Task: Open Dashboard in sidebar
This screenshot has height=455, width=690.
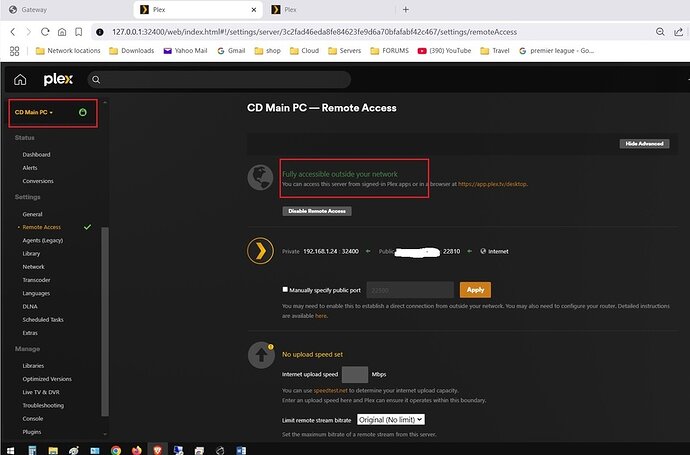Action: point(37,154)
